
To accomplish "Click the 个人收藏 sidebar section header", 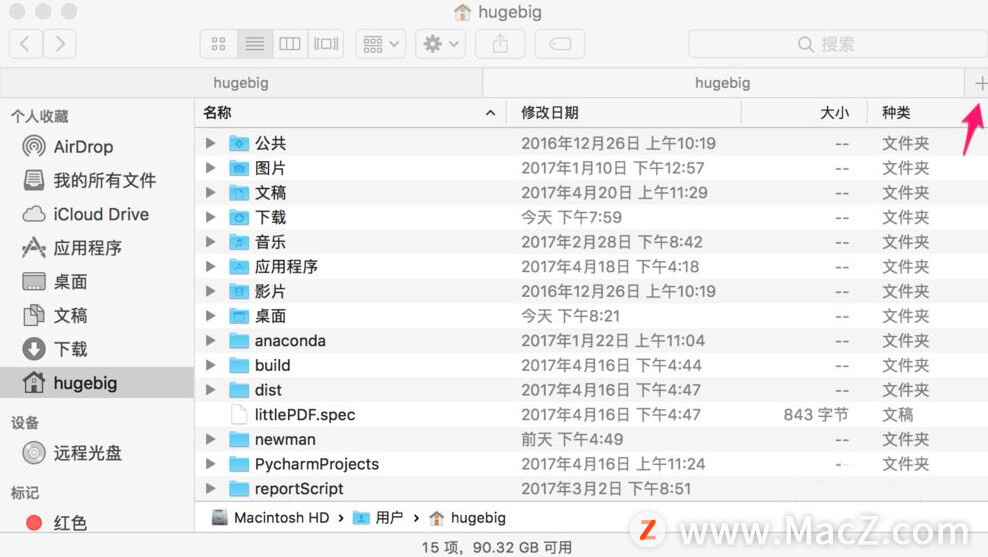I will point(40,117).
